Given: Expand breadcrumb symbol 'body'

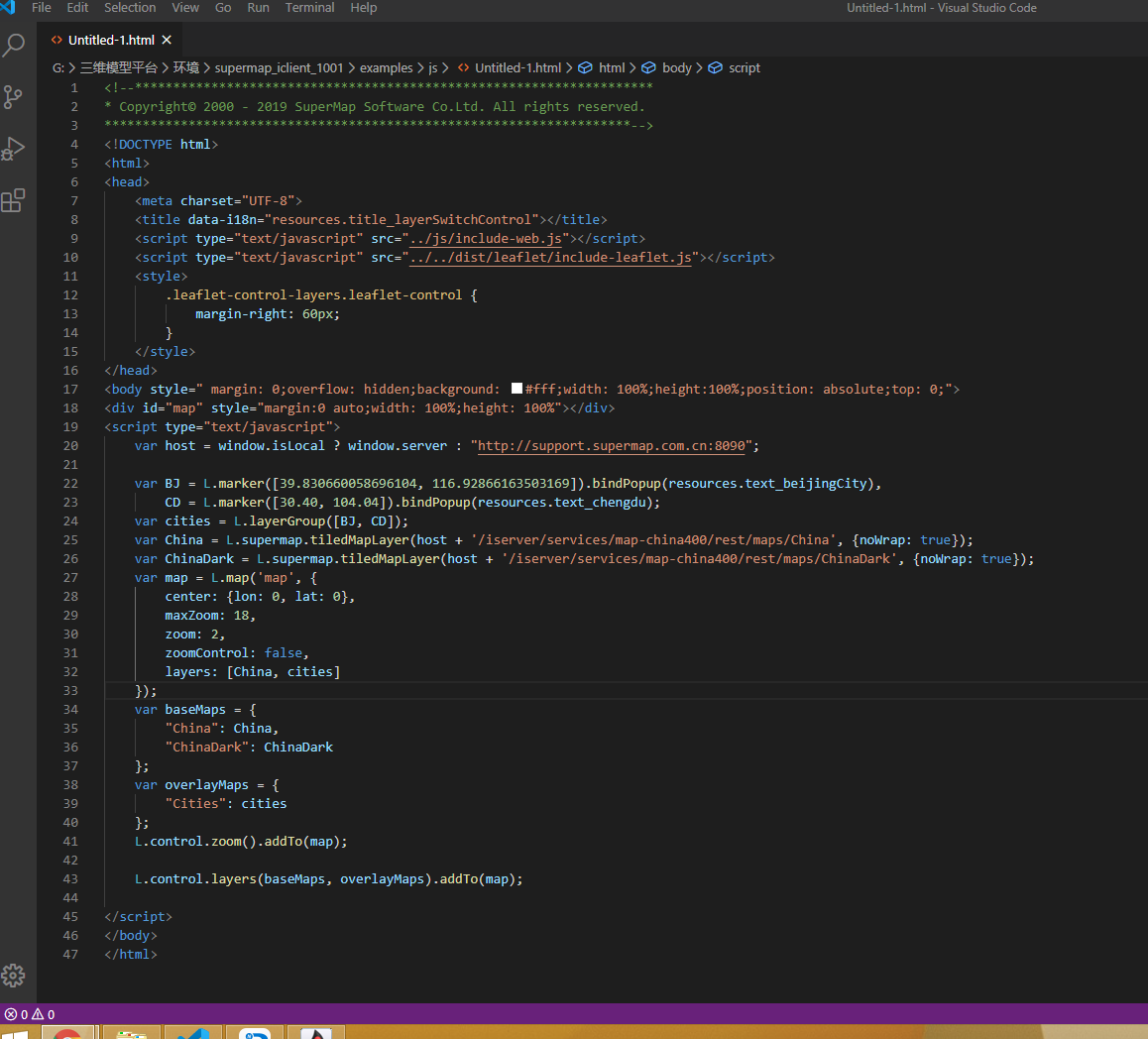Looking at the screenshot, I should [676, 68].
